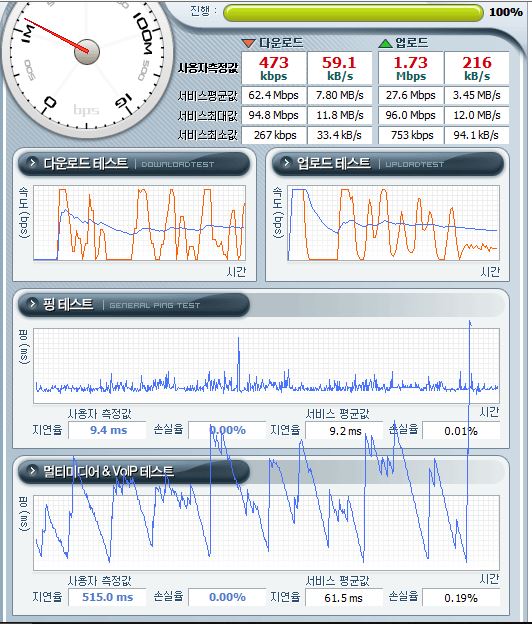Image resolution: width=532 pixels, height=624 pixels.
Task: Click arrow icon beside 핑 테스트 header
Action: tap(32, 304)
